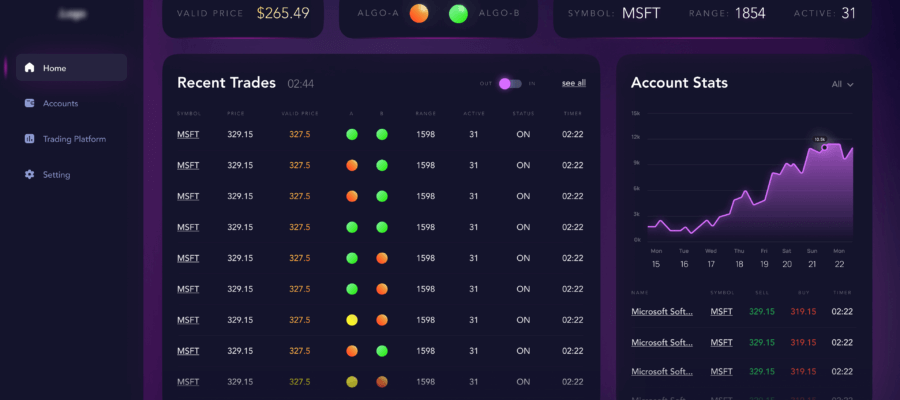This screenshot has width=900, height=400.
Task: Click the 12k label on chart axis
Action: point(635,138)
